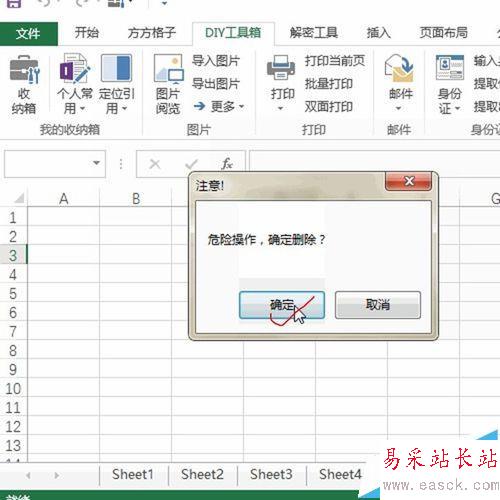The height and width of the screenshot is (500, 500).
Task: Click 双面打印
Action: (x=329, y=107)
